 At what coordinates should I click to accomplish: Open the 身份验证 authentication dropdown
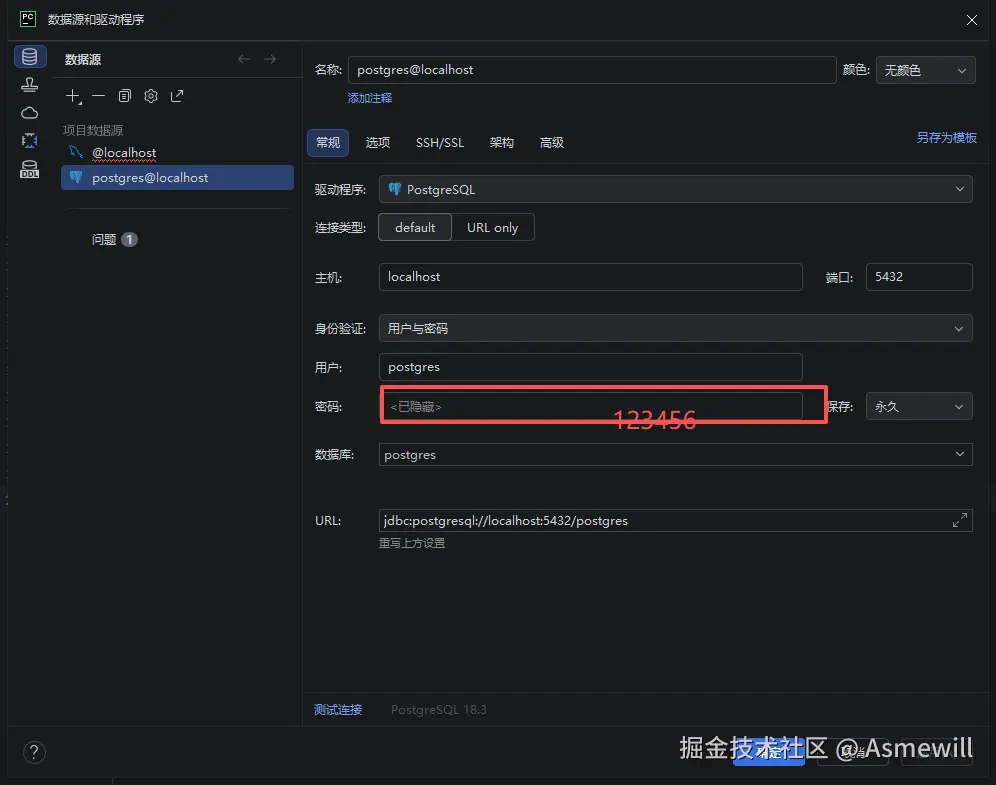pos(675,328)
